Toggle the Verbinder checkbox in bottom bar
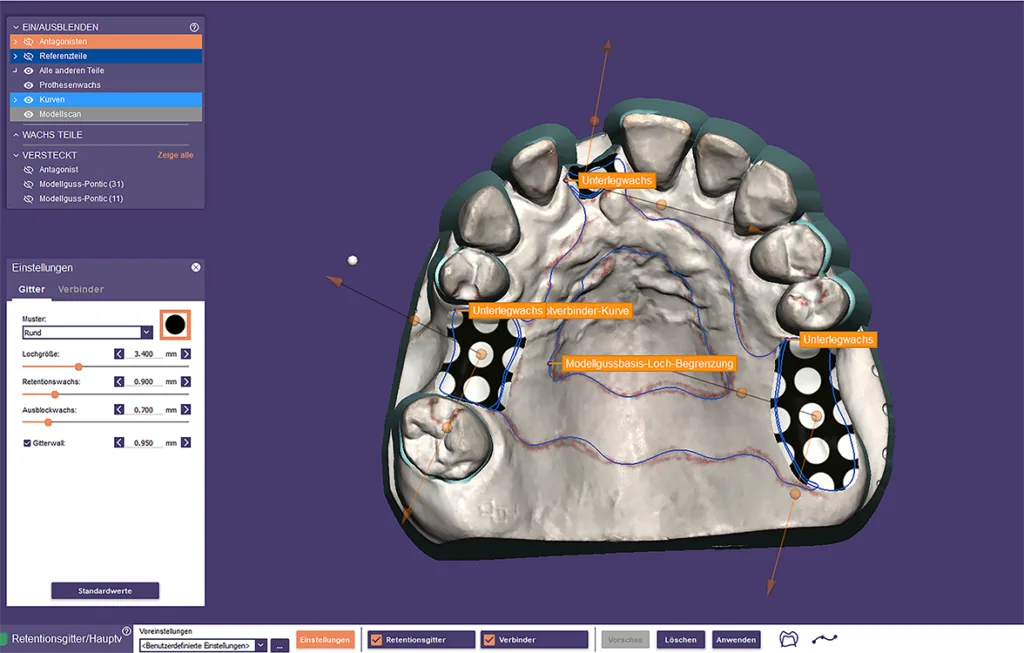The image size is (1024, 653). pos(489,640)
